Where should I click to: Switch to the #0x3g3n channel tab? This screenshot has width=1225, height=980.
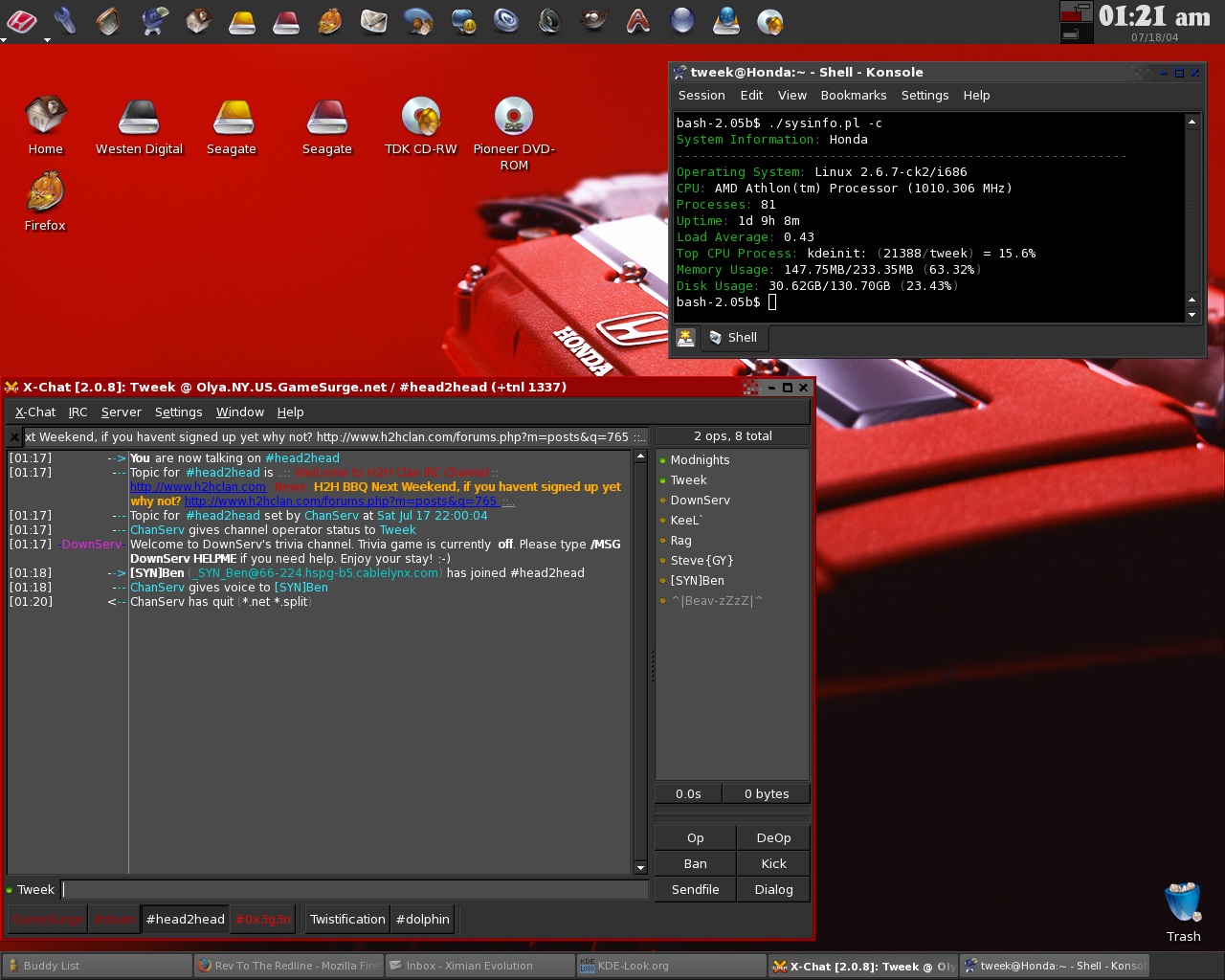(262, 920)
